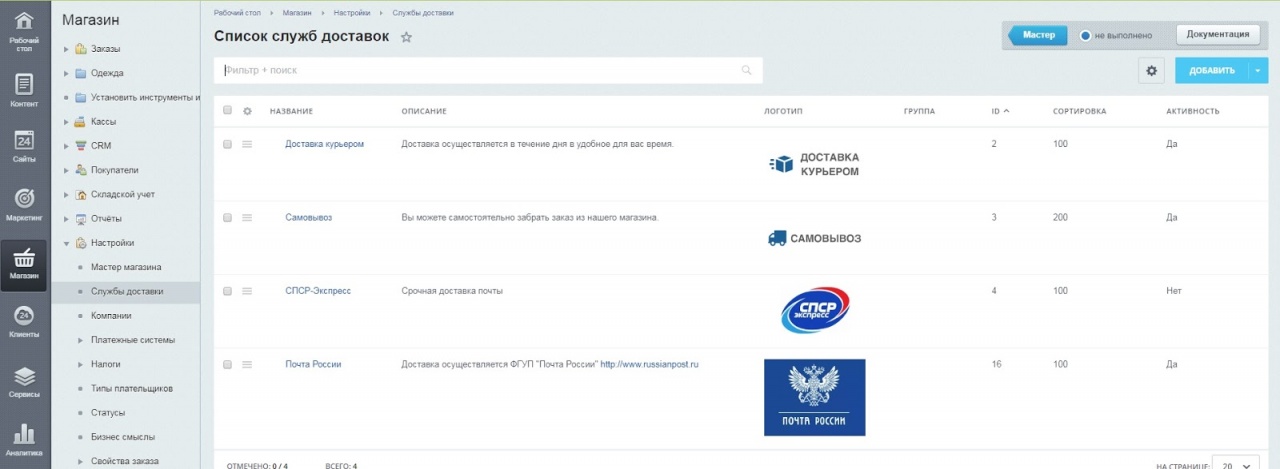1280x469 pixels.
Task: Open Компании menu item
Action: (111, 316)
